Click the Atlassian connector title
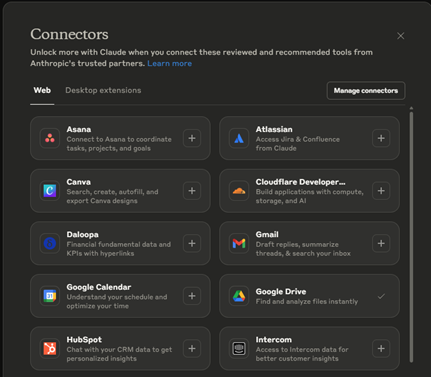 click(274, 129)
